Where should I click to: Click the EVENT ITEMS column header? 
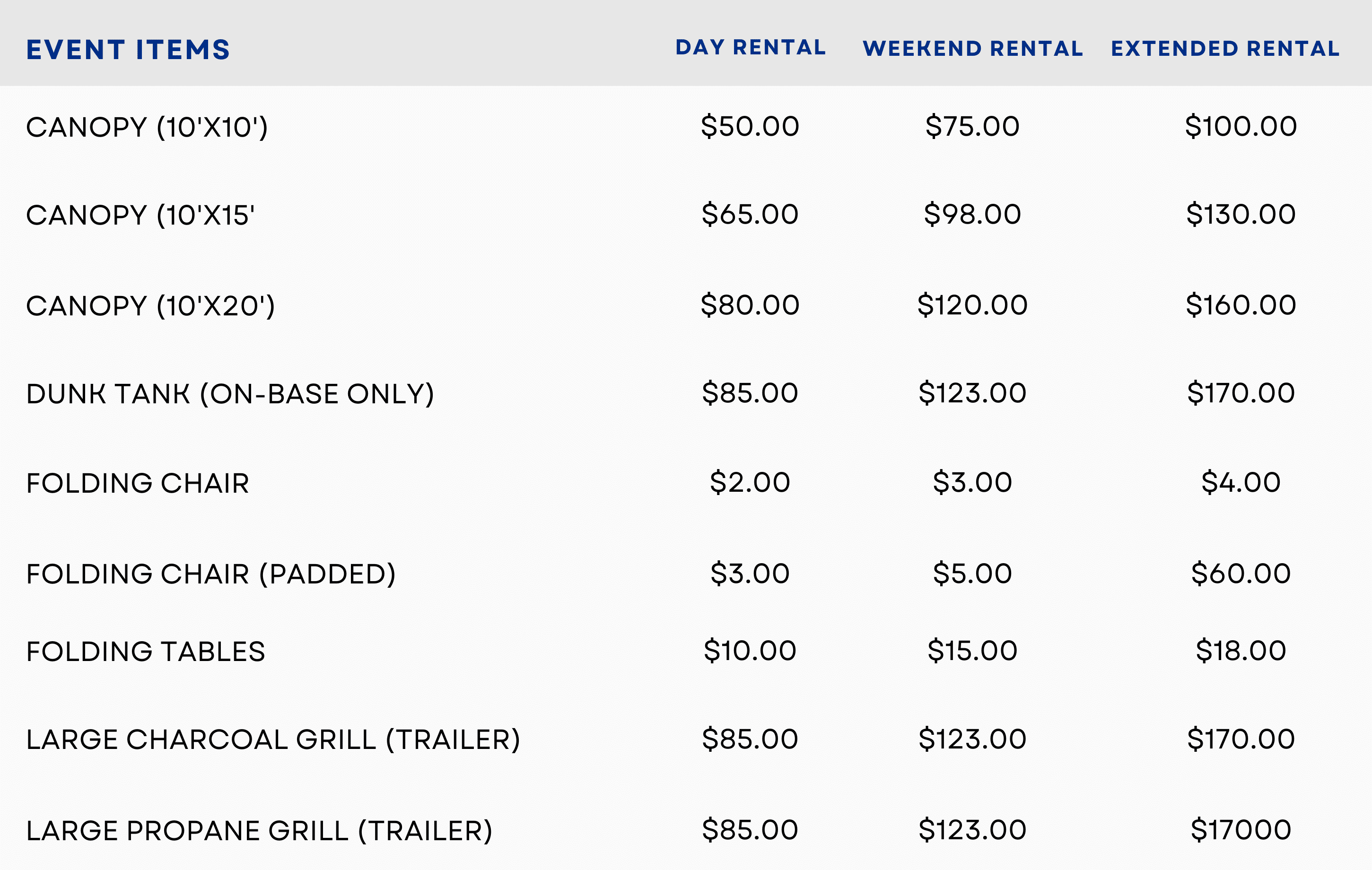128,50
